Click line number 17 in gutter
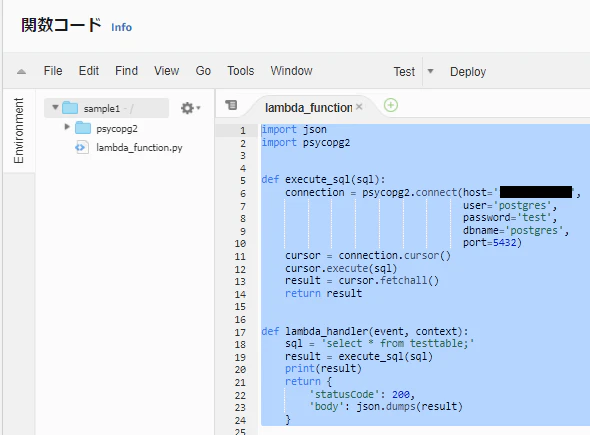590x435 pixels. click(x=240, y=333)
